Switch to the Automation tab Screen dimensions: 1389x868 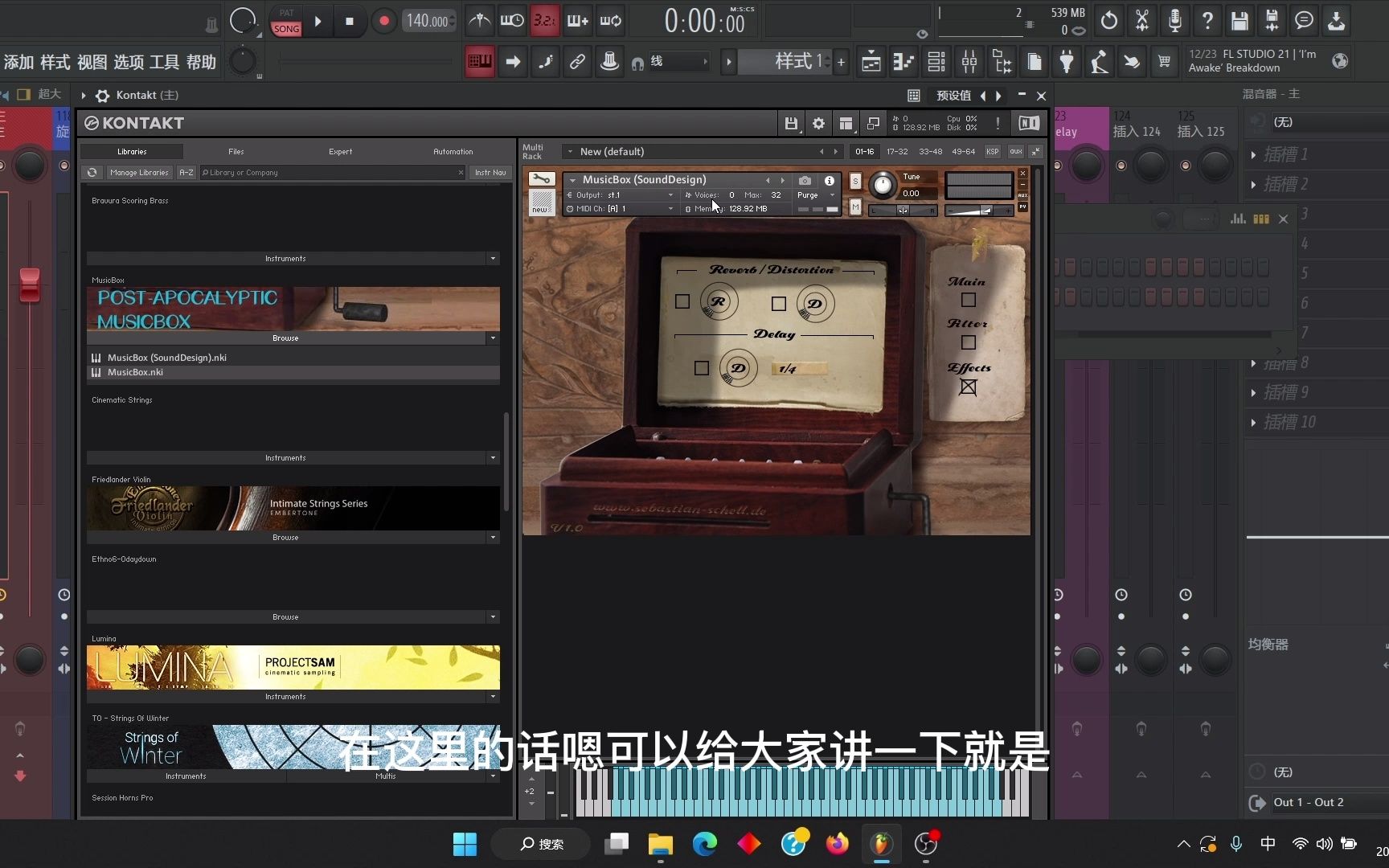pos(453,151)
